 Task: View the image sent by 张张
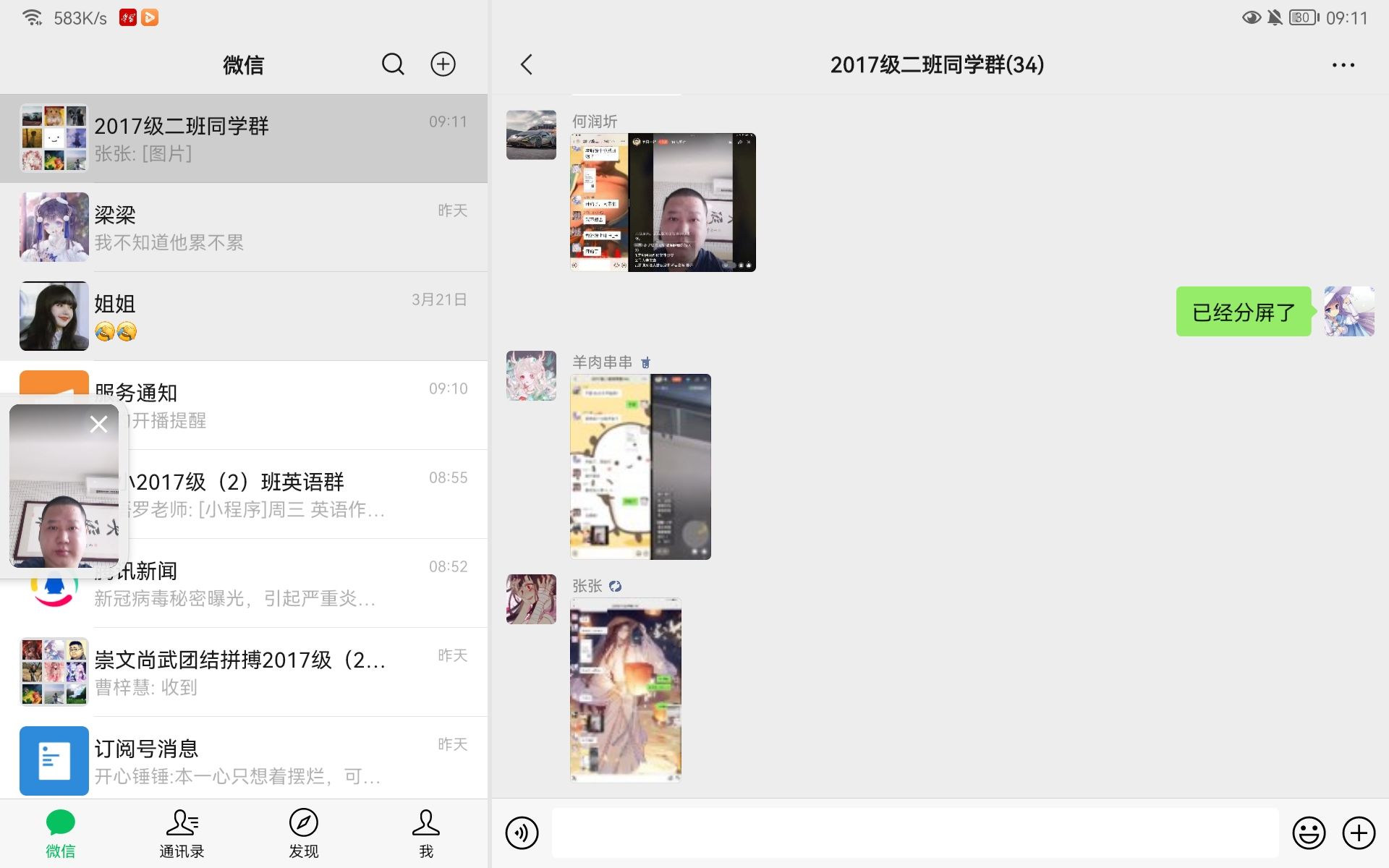pyautogui.click(x=626, y=689)
